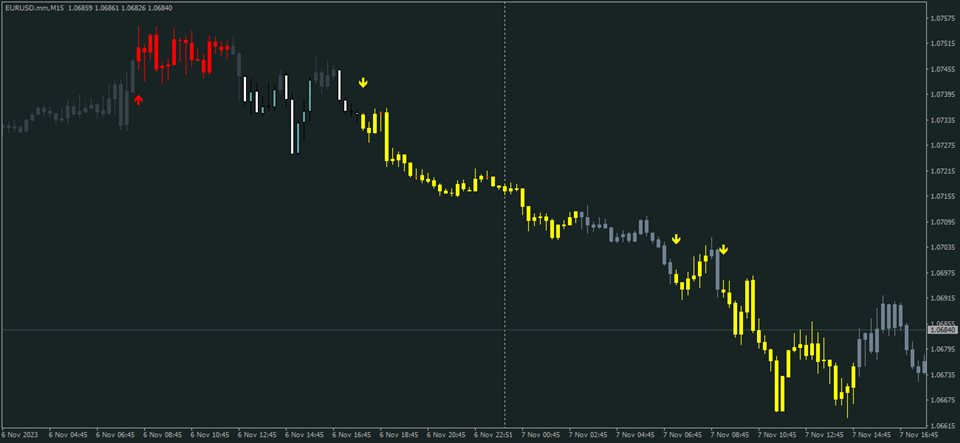Image resolution: width=960 pixels, height=443 pixels.
Task: Click the 7 Nov 16:45 time label
Action: pyautogui.click(x=919, y=435)
